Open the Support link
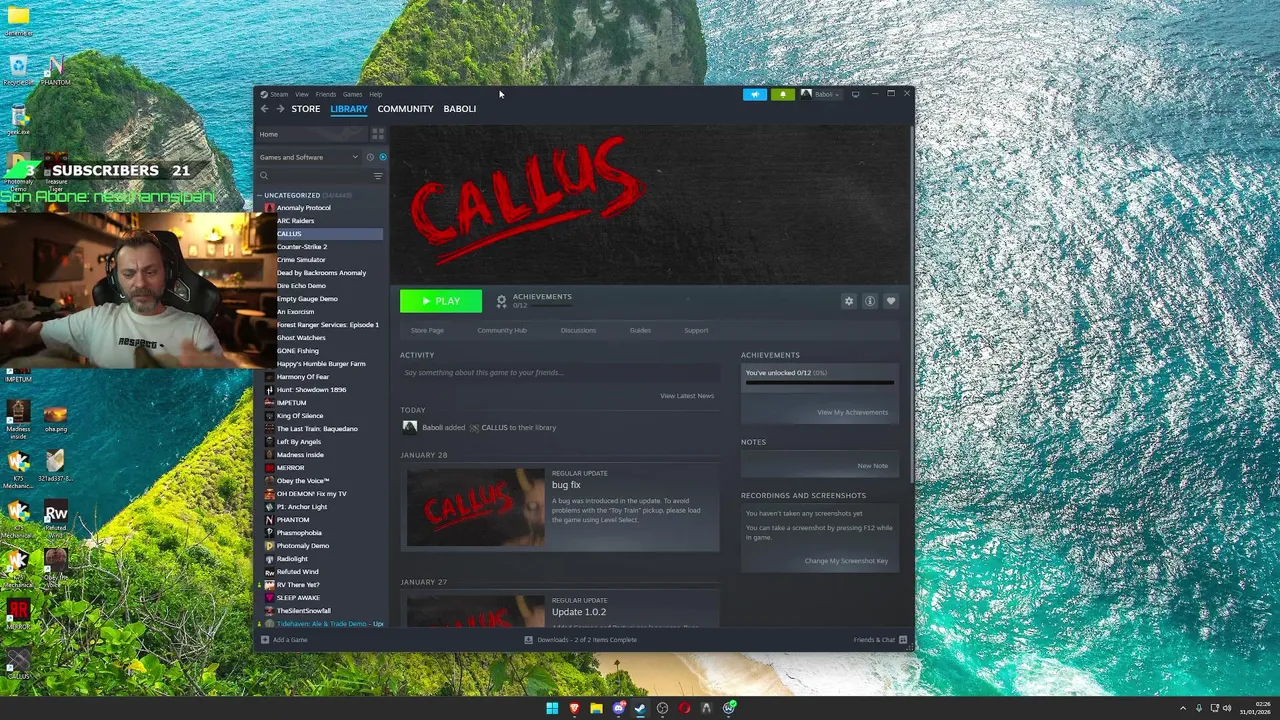Image resolution: width=1280 pixels, height=720 pixels. pyautogui.click(x=696, y=330)
